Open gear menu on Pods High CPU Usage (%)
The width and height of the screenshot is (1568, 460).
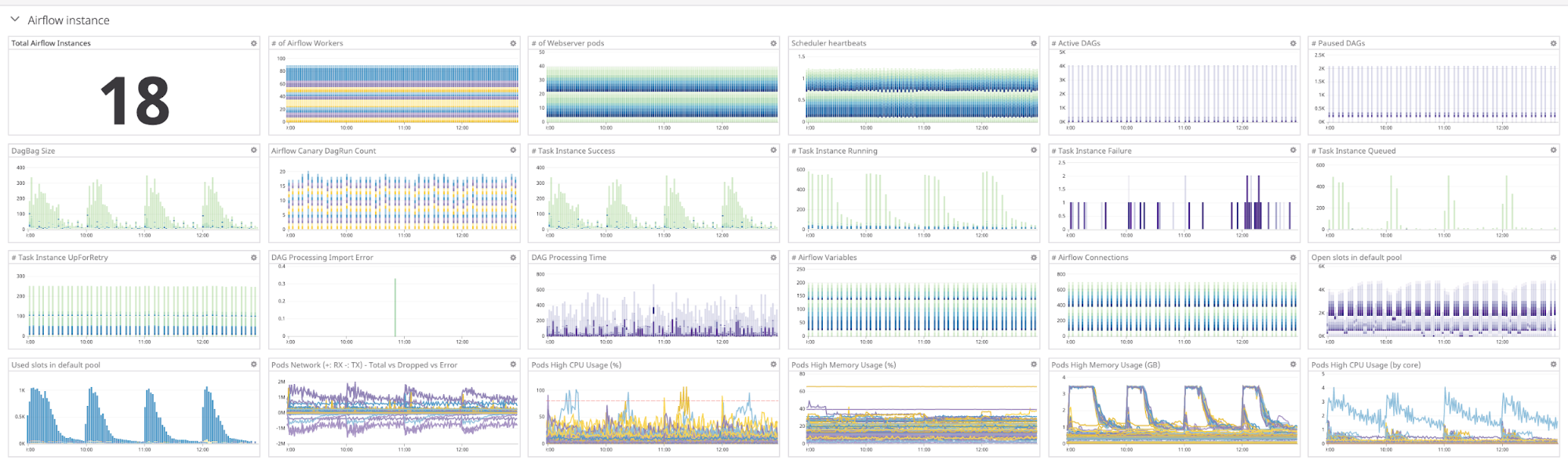point(773,364)
